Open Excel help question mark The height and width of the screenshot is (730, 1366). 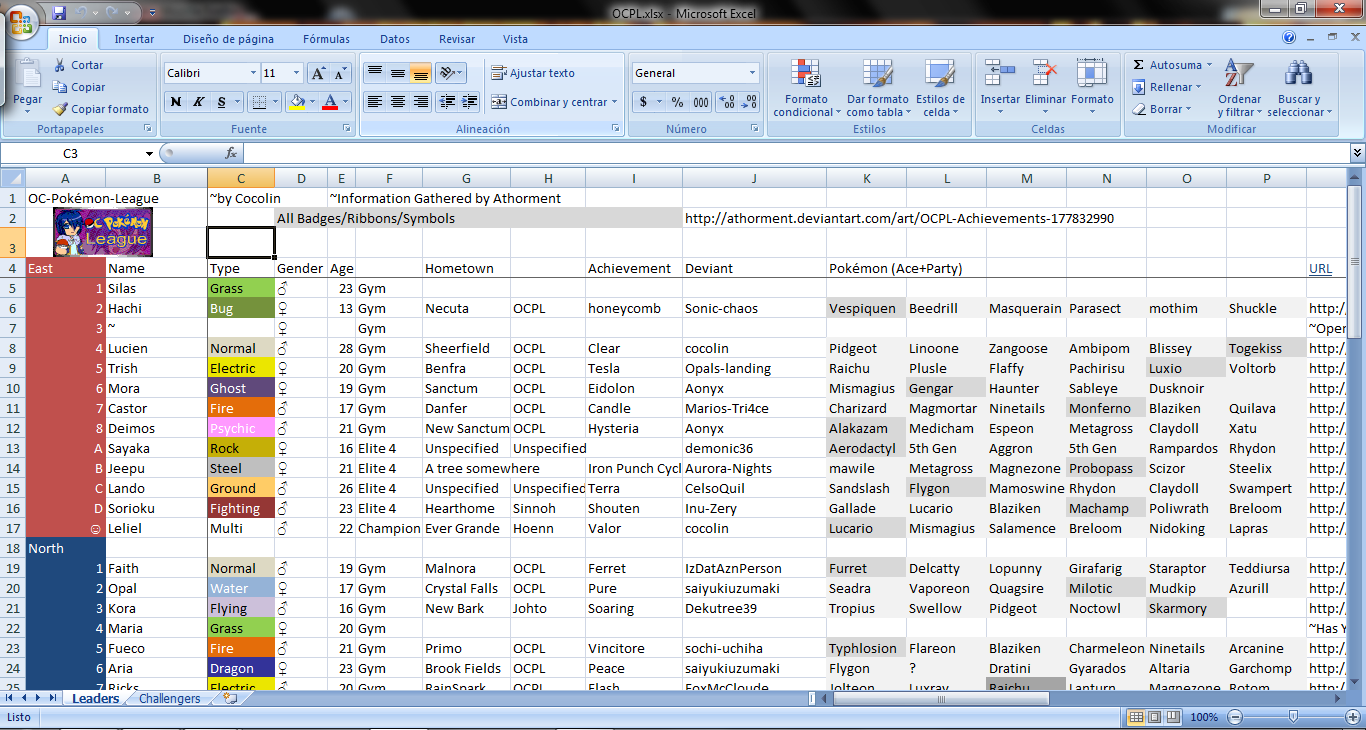click(1289, 38)
